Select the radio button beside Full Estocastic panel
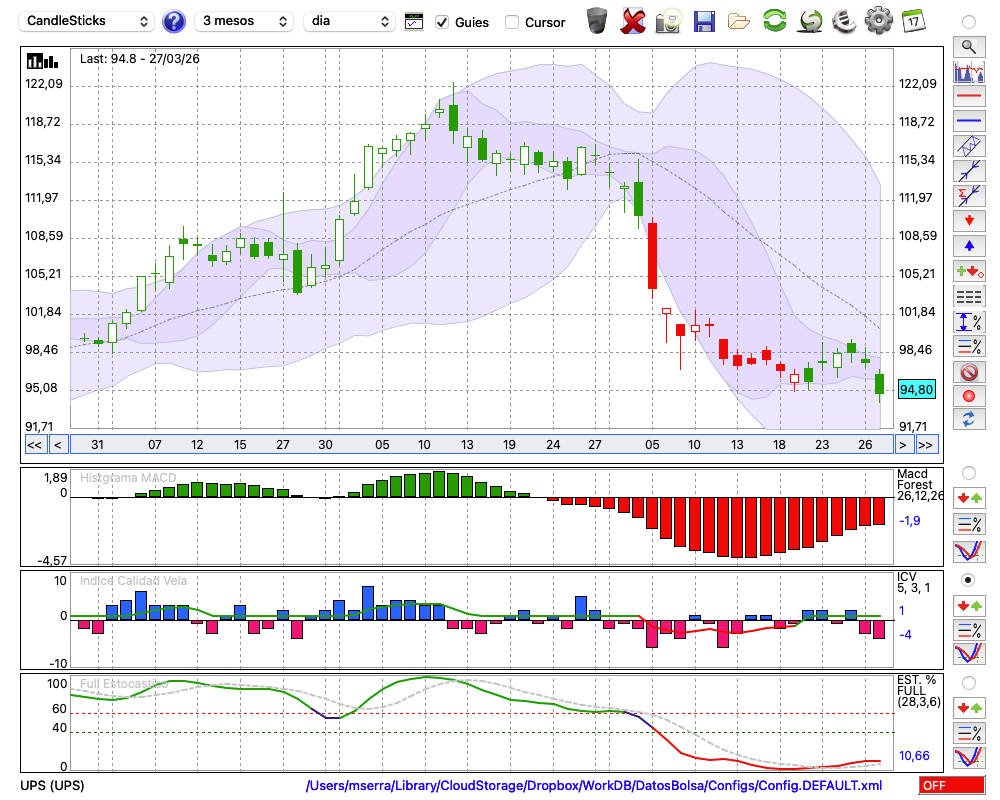Viewport: 1000px width, 800px height. coord(968,683)
